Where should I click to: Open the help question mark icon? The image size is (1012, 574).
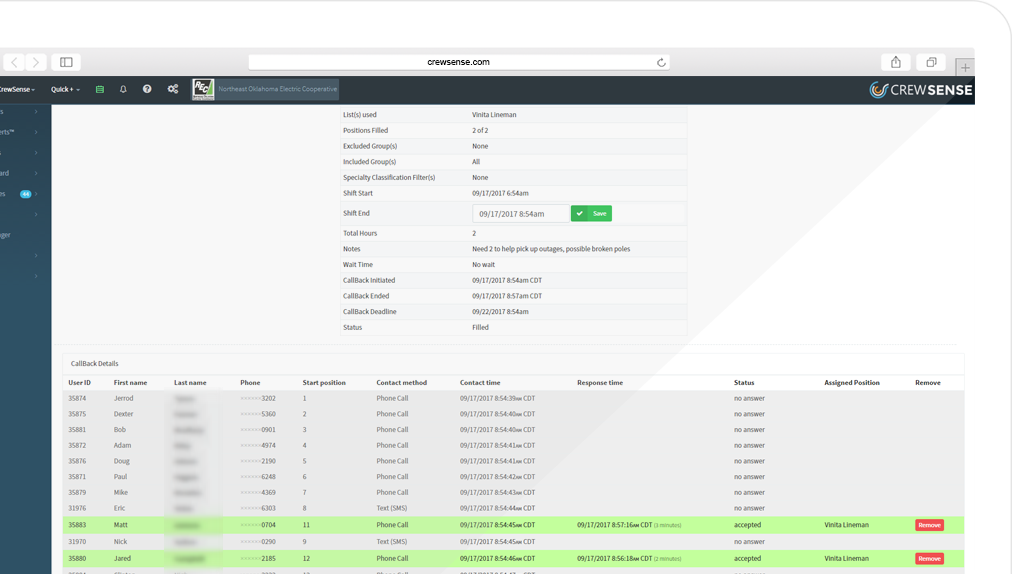[x=147, y=89]
